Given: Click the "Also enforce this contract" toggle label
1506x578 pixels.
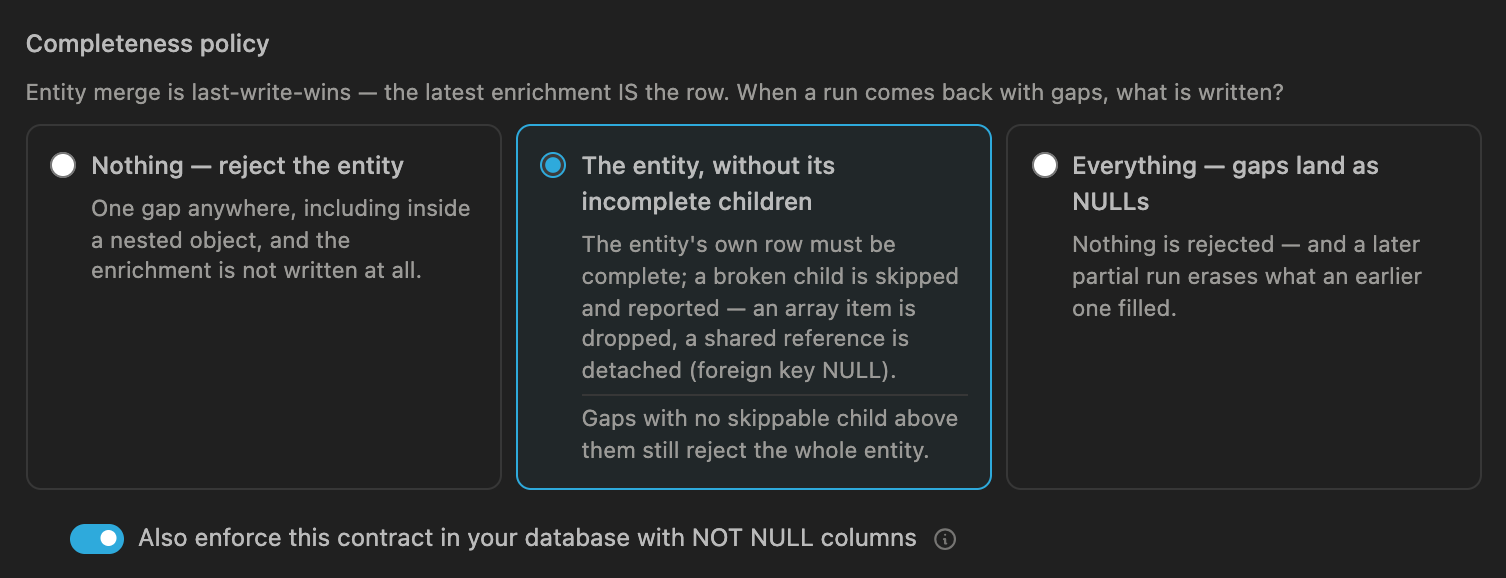Looking at the screenshot, I should (527, 538).
